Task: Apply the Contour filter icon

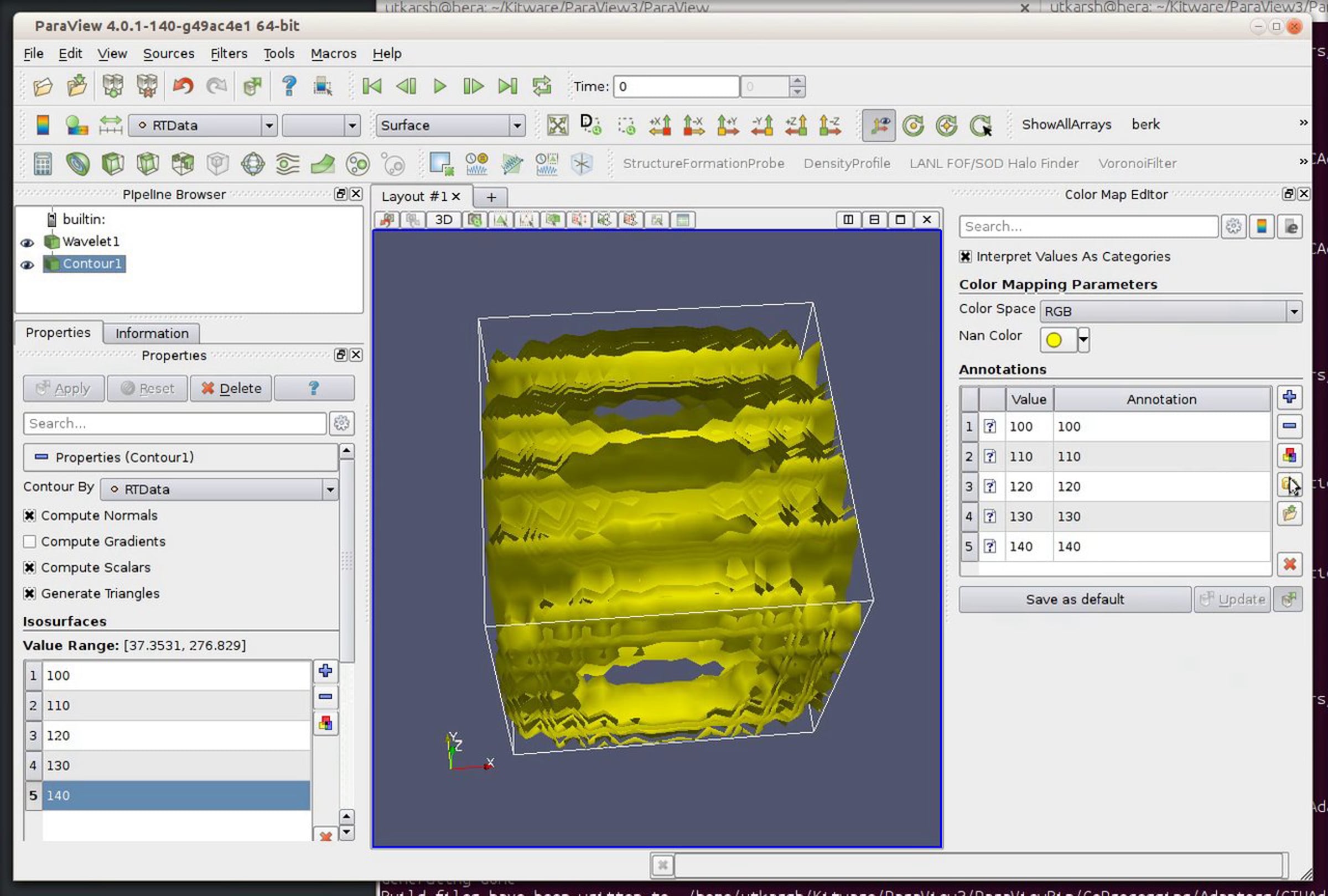Action: [77, 164]
